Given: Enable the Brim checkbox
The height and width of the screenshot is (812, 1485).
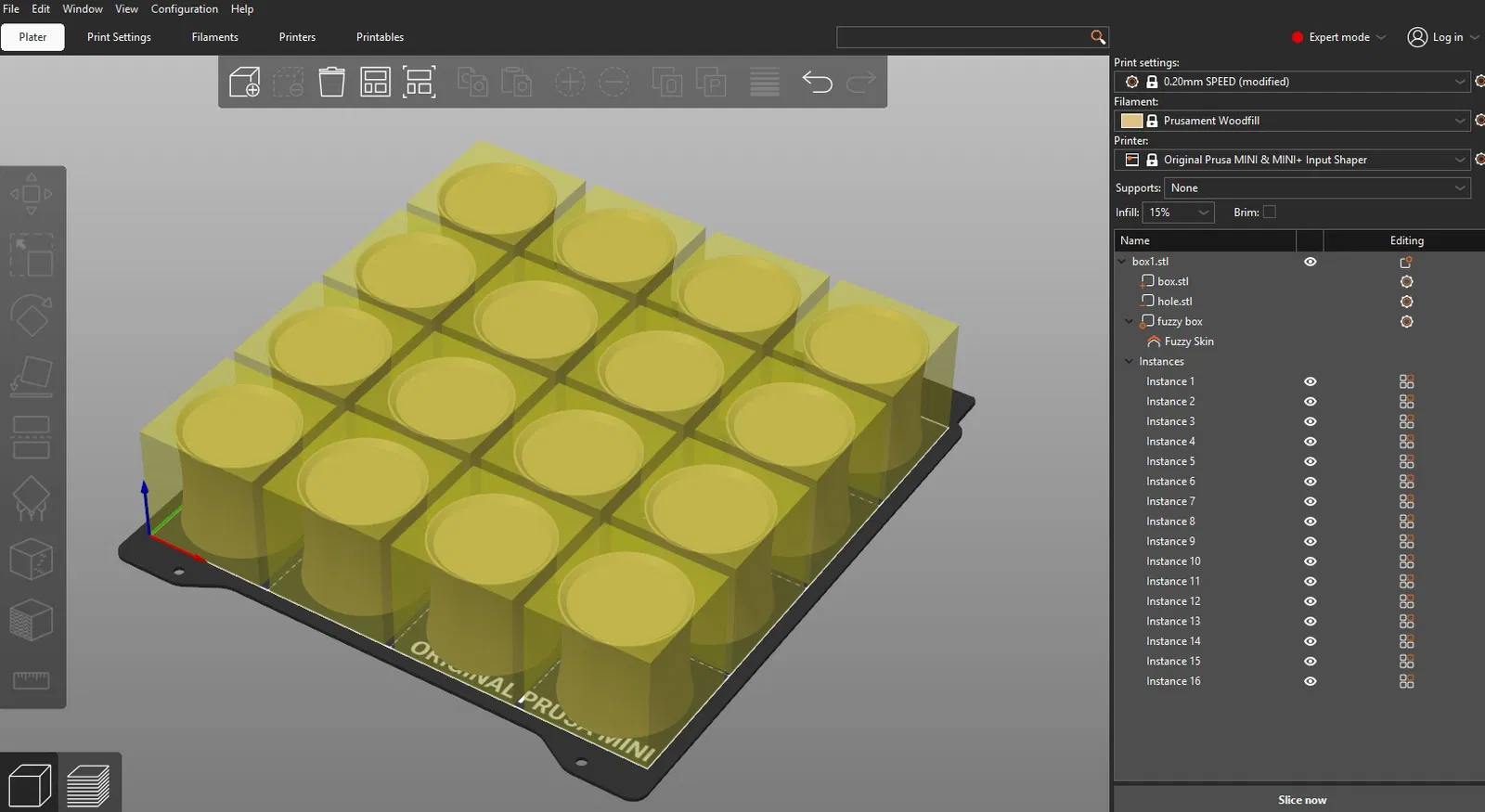Looking at the screenshot, I should click(x=1269, y=213).
